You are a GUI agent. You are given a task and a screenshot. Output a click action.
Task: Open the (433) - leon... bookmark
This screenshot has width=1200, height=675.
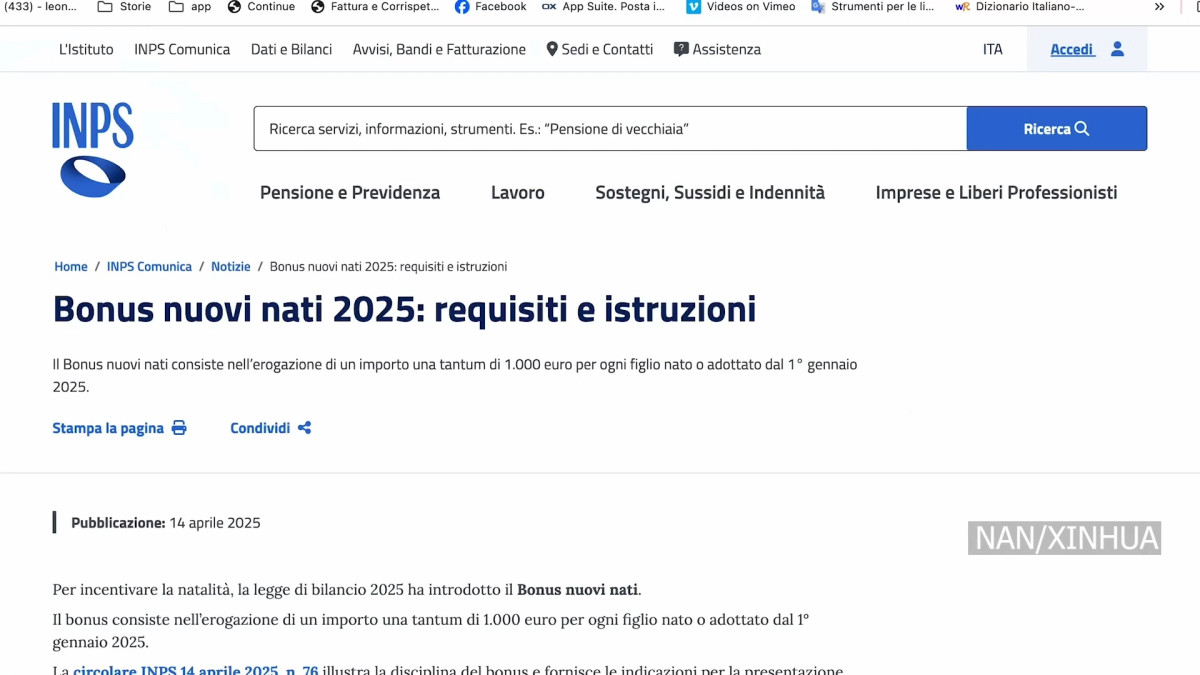point(40,6)
